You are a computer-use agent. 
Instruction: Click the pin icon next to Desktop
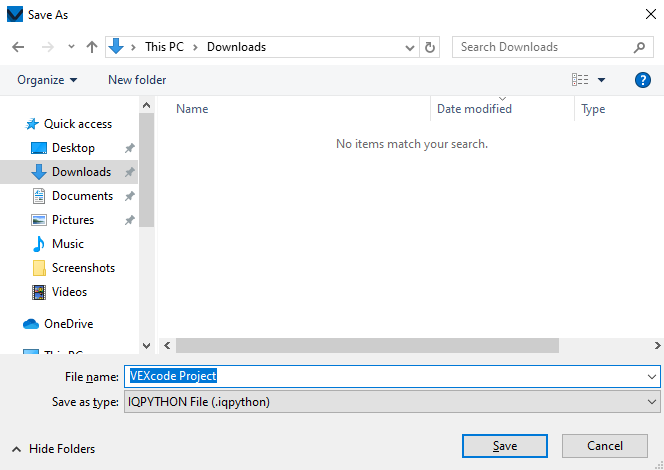(x=130, y=148)
